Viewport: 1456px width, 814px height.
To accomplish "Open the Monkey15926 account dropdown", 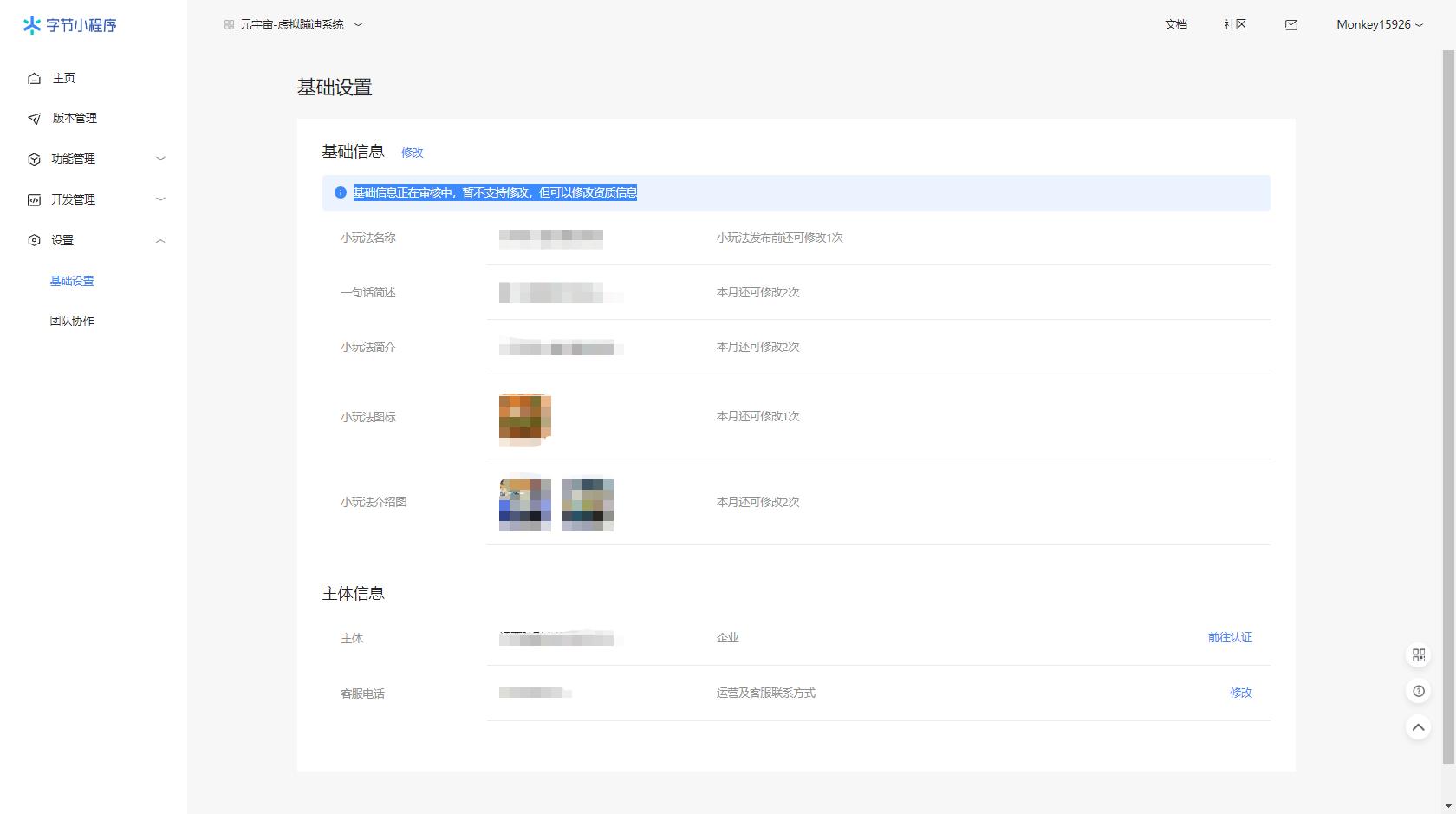I will pyautogui.click(x=1379, y=25).
